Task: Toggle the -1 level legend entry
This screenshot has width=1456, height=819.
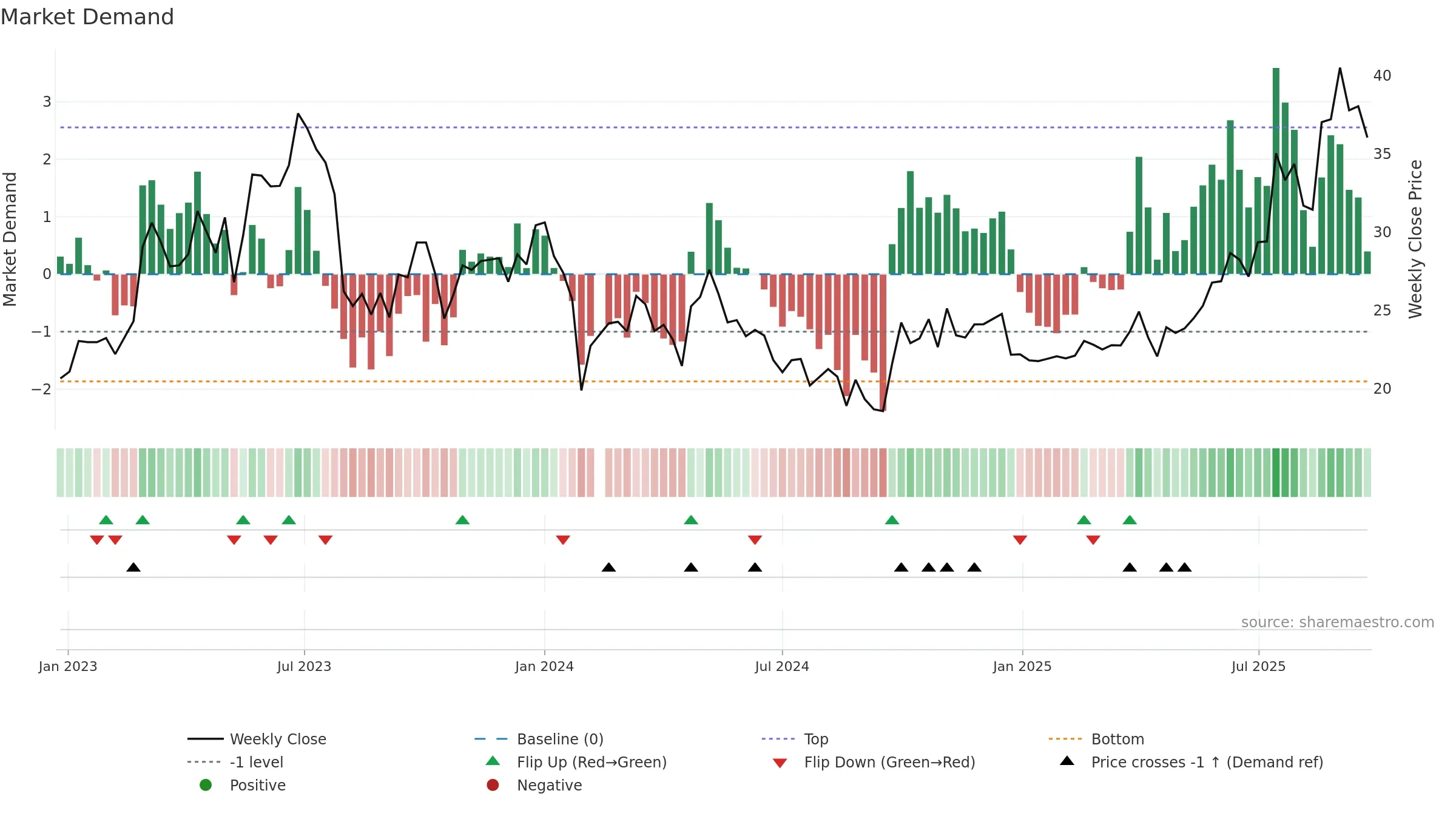Action: pos(235,762)
